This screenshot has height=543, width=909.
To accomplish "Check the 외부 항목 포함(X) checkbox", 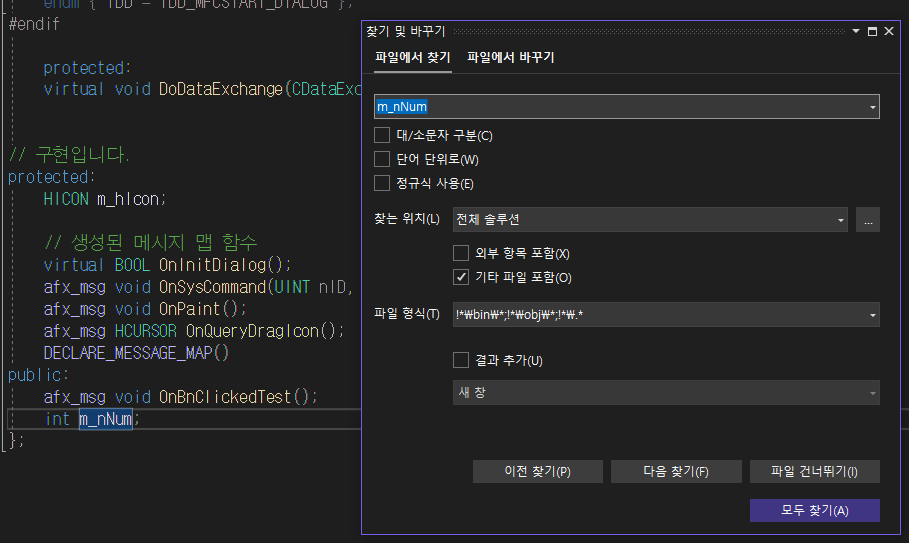I will click(x=461, y=253).
